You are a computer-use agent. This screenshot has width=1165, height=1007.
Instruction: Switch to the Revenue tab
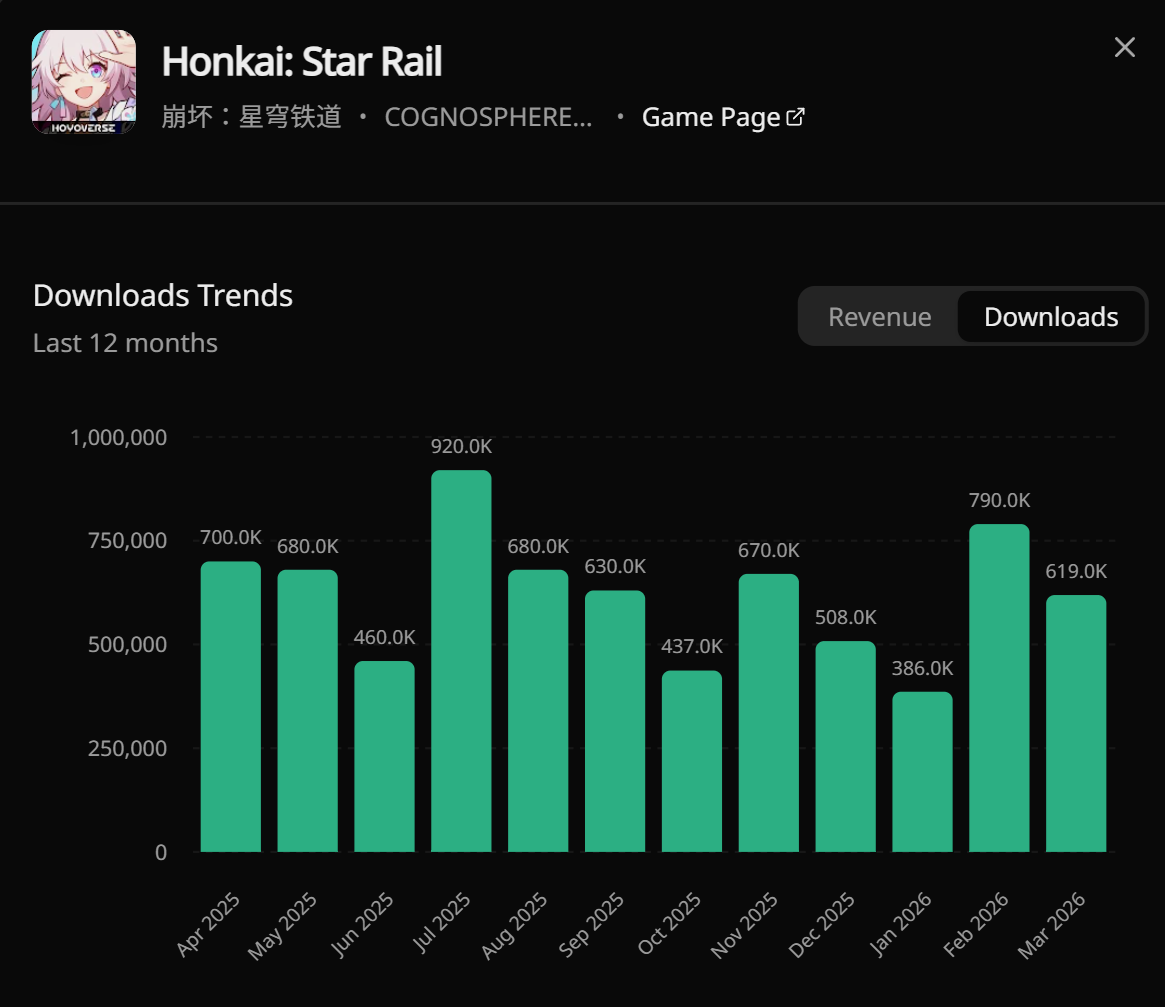[880, 317]
